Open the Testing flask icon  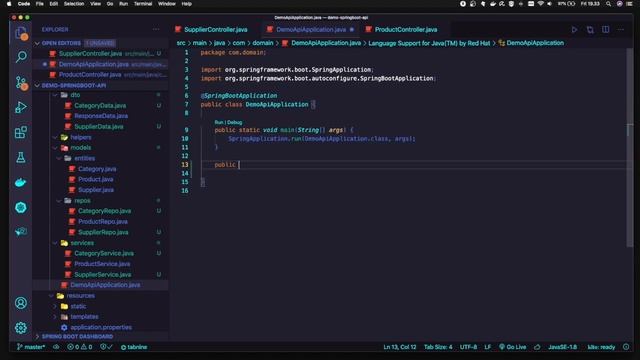point(21,157)
